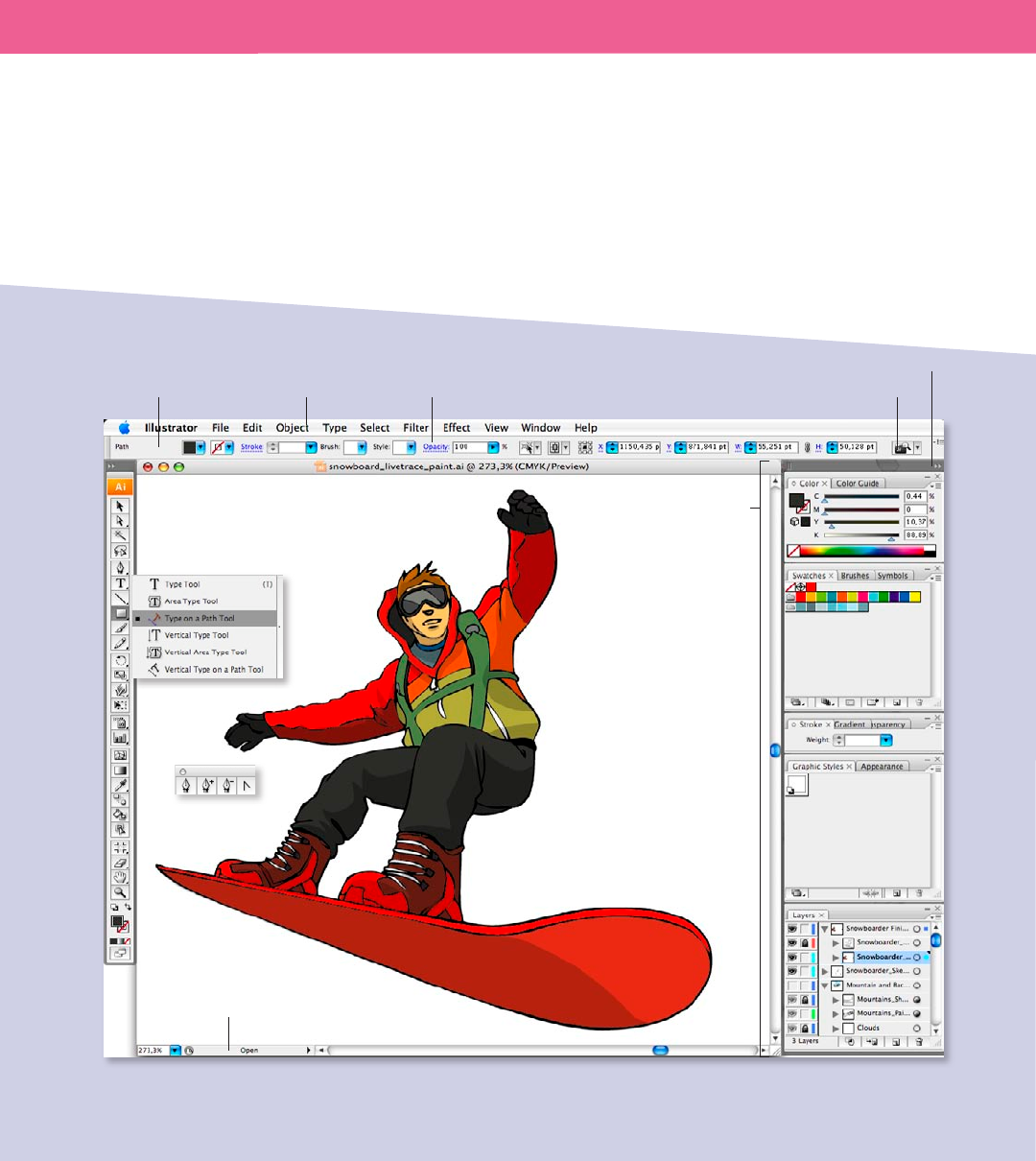Collapse the Snowboarder Fini... layer triangle
The image size is (1036, 1161).
[824, 929]
